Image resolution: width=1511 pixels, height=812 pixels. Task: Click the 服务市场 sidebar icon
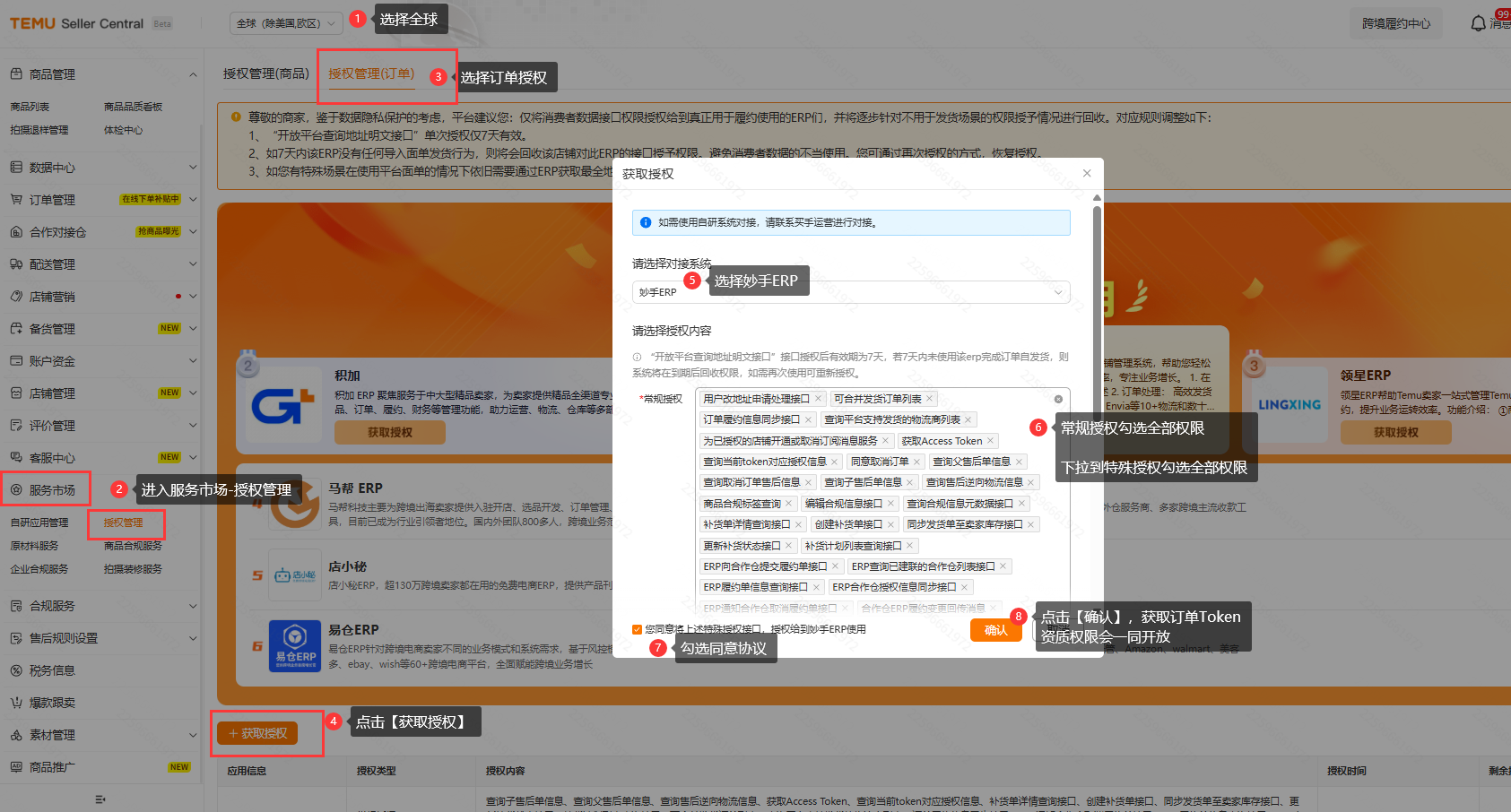[16, 490]
